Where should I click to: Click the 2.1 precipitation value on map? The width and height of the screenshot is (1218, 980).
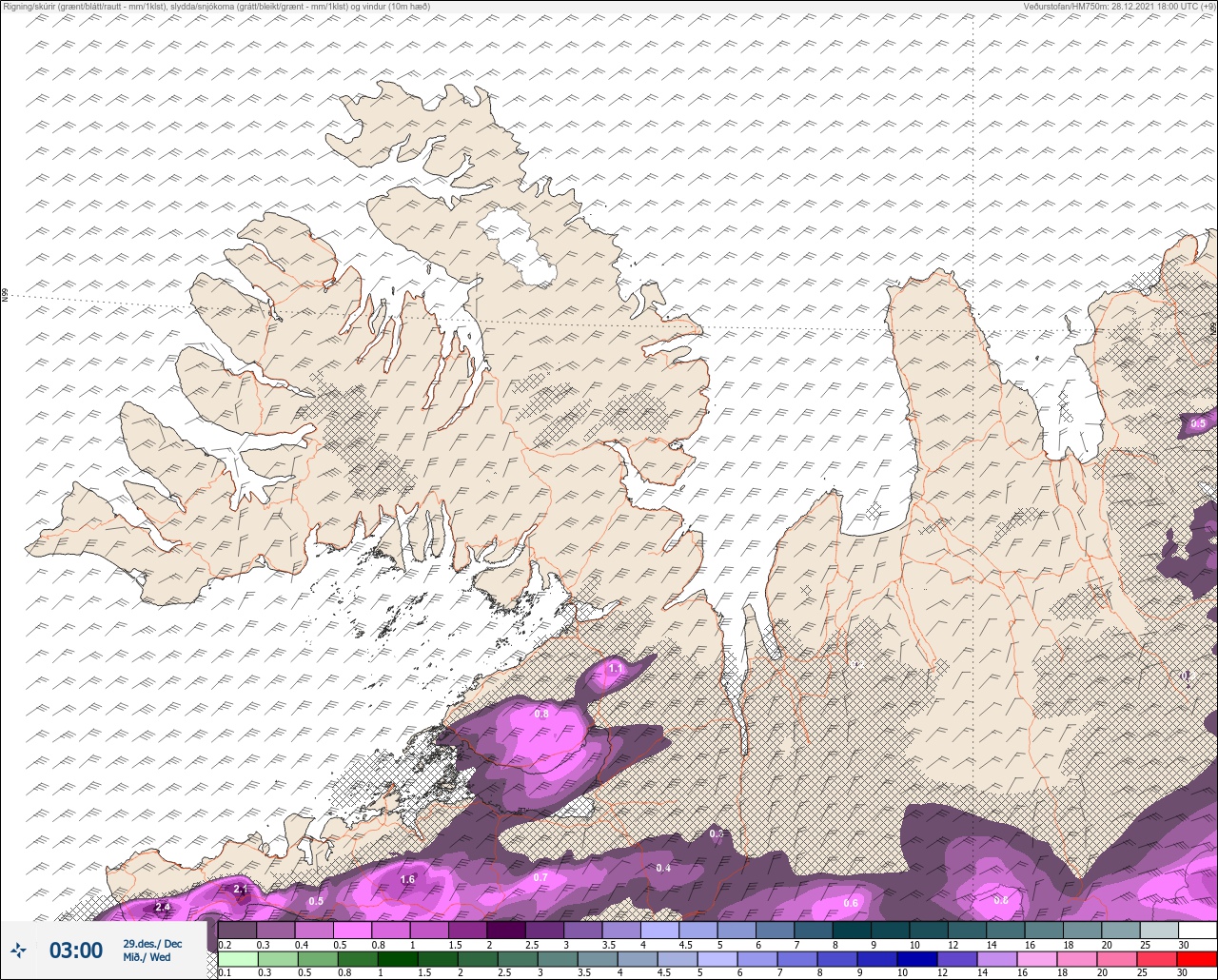(241, 889)
